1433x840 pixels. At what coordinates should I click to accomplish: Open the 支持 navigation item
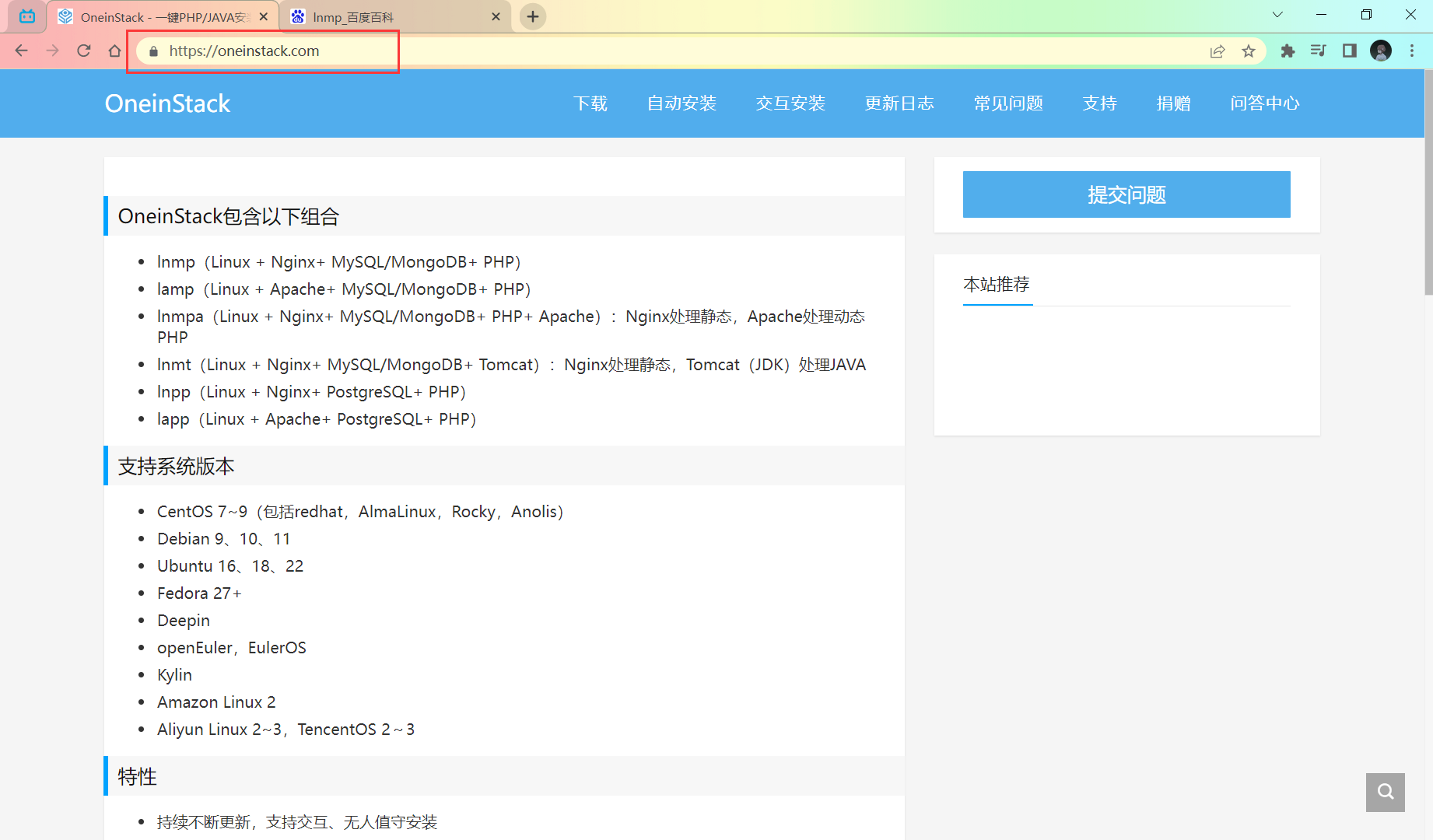point(1100,103)
